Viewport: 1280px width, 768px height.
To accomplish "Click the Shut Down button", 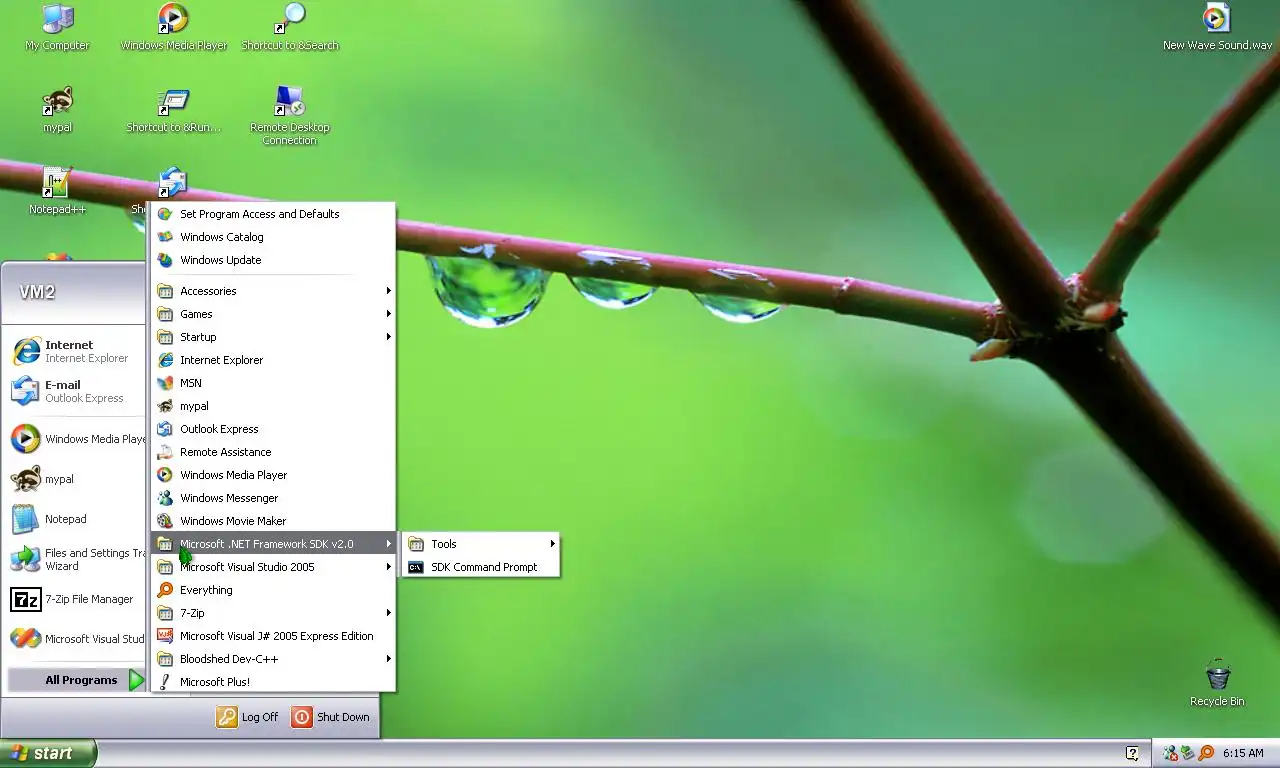I will [331, 717].
